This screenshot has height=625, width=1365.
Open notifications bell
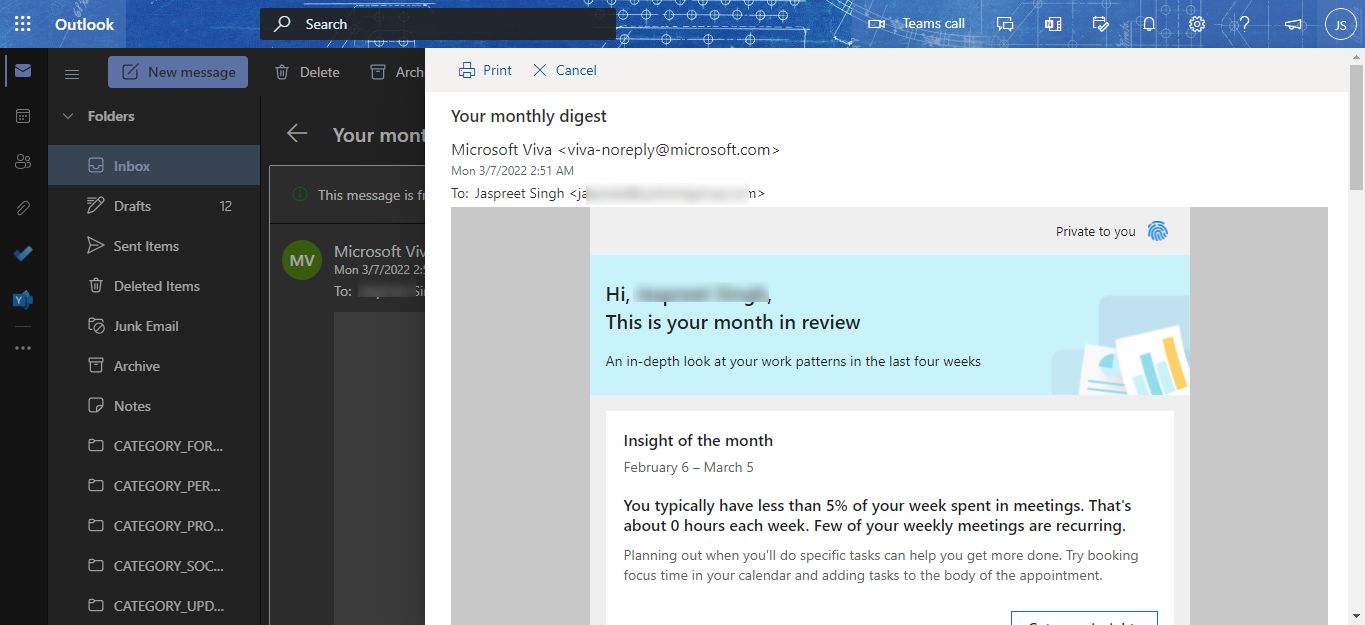(1149, 24)
